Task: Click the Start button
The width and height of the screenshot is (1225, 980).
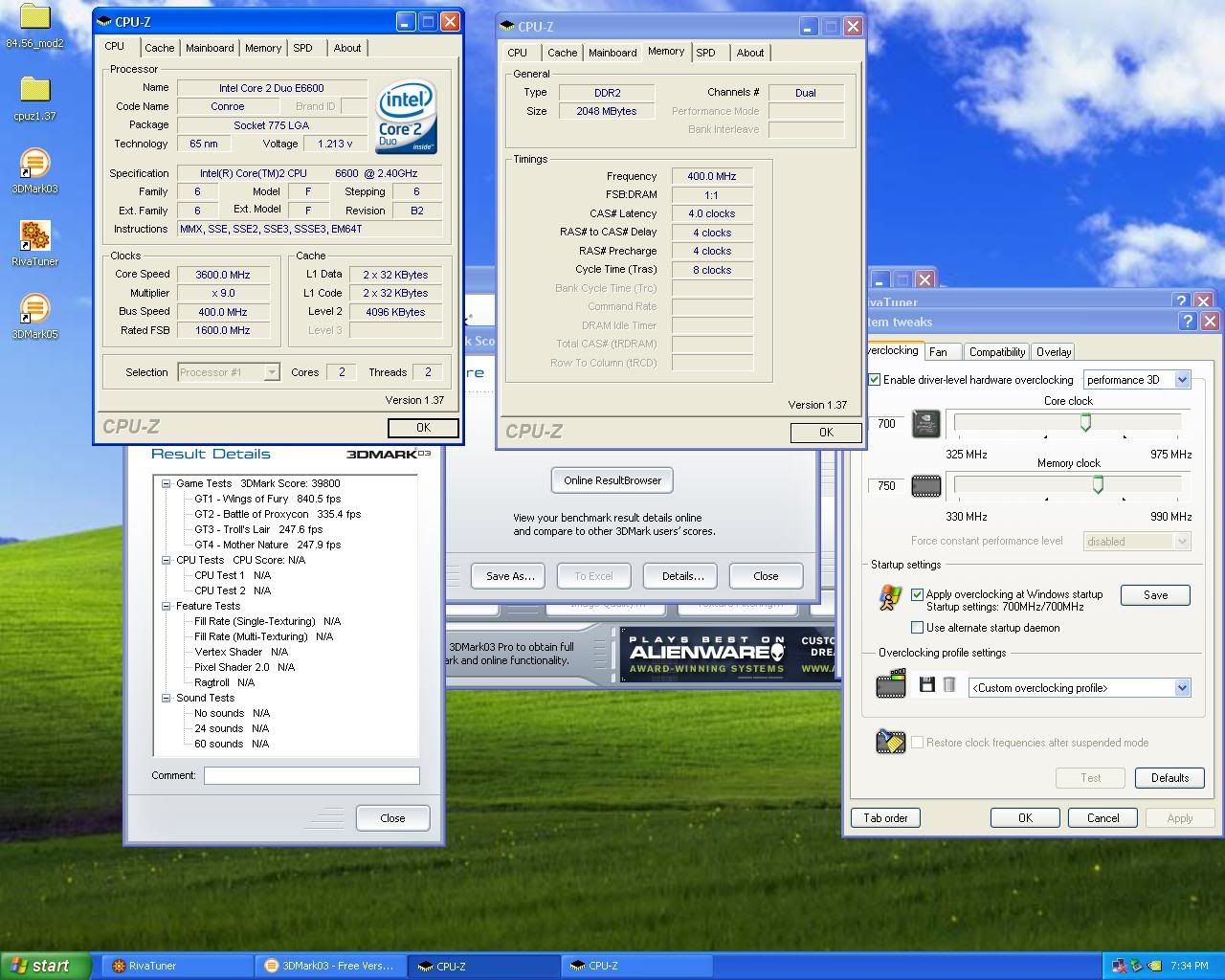Action: click(46, 966)
